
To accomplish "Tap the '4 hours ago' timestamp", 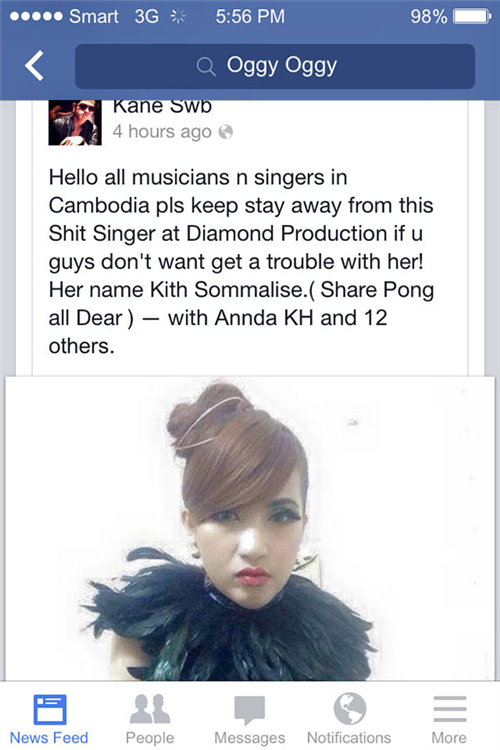I will point(162,132).
